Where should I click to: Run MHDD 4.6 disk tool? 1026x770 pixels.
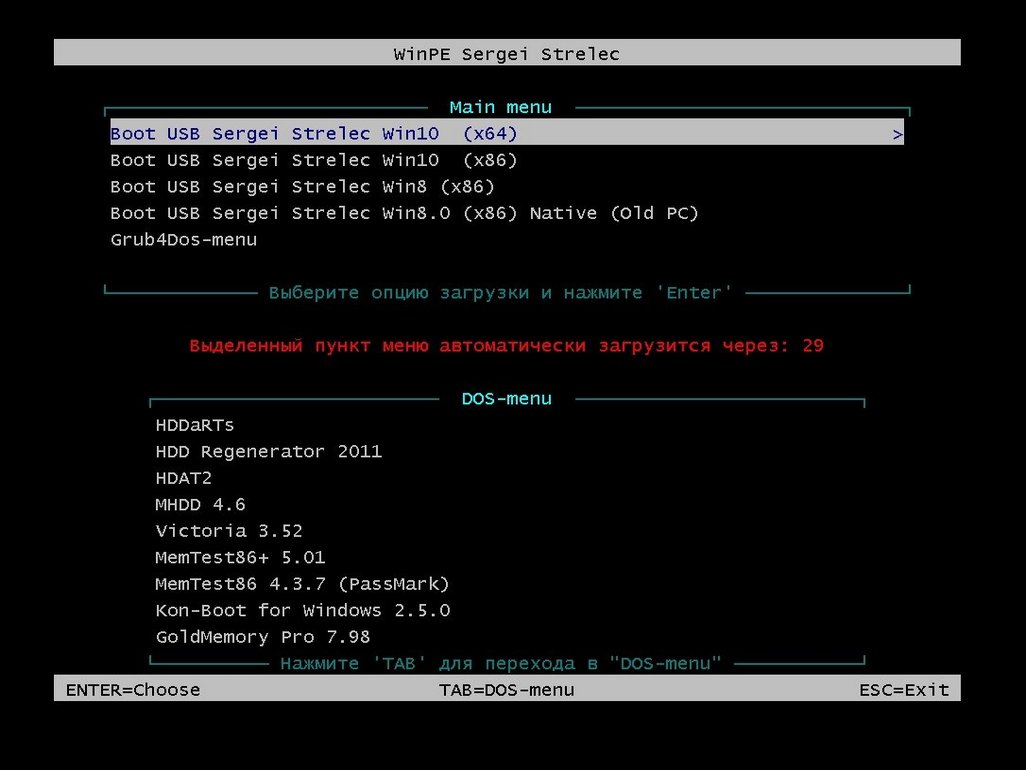coord(201,504)
